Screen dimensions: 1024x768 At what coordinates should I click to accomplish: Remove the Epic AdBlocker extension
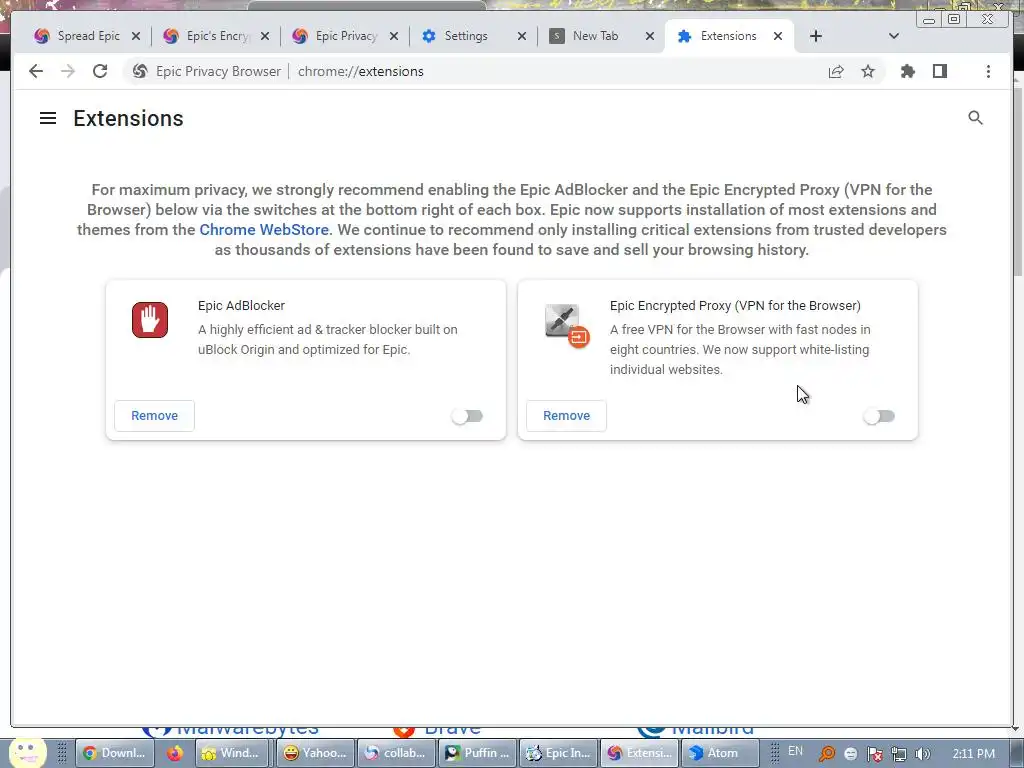click(154, 415)
